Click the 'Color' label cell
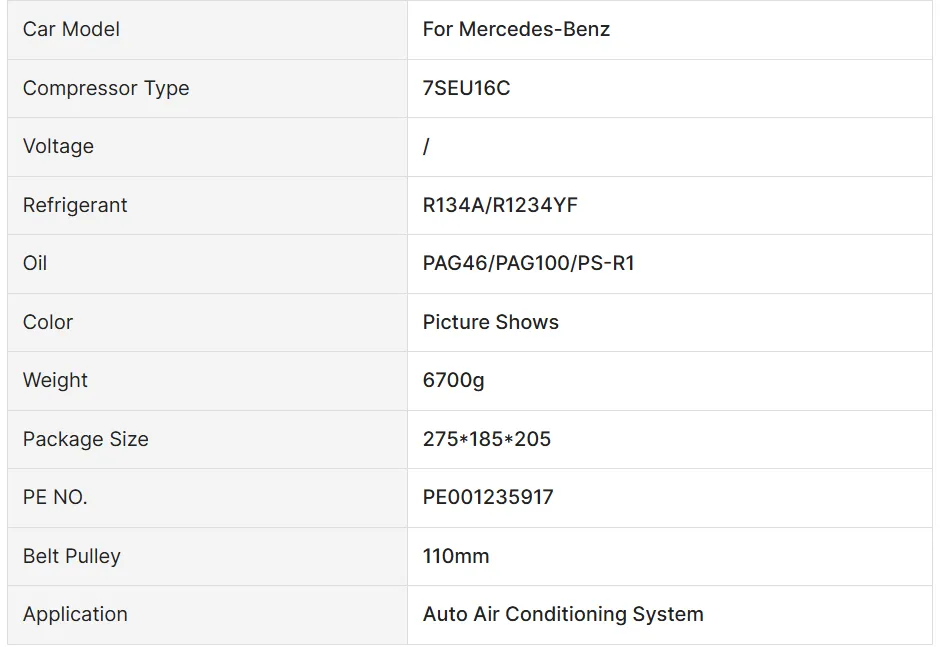944x647 pixels. click(x=48, y=322)
